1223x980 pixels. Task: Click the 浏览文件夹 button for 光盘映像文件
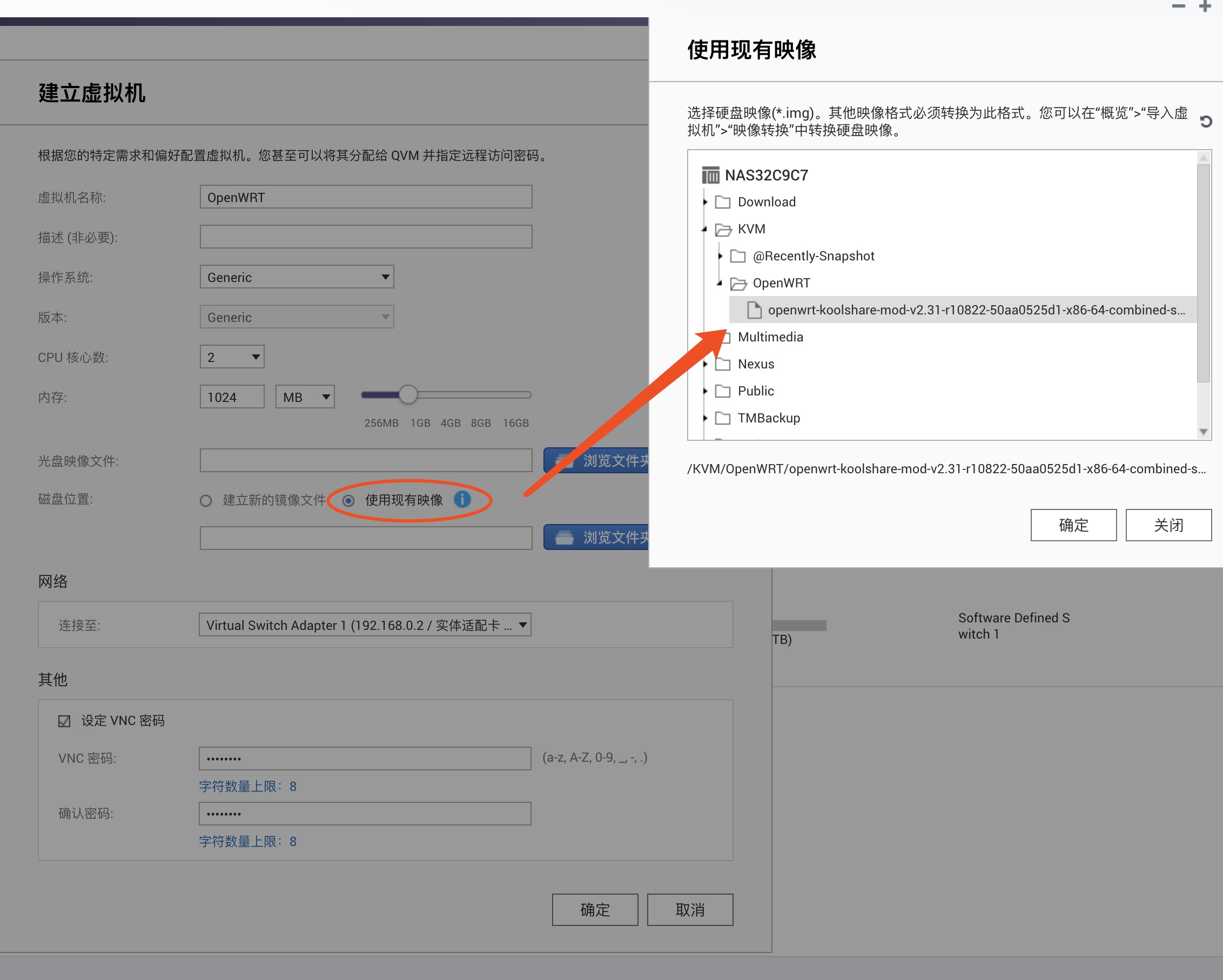[599, 461]
